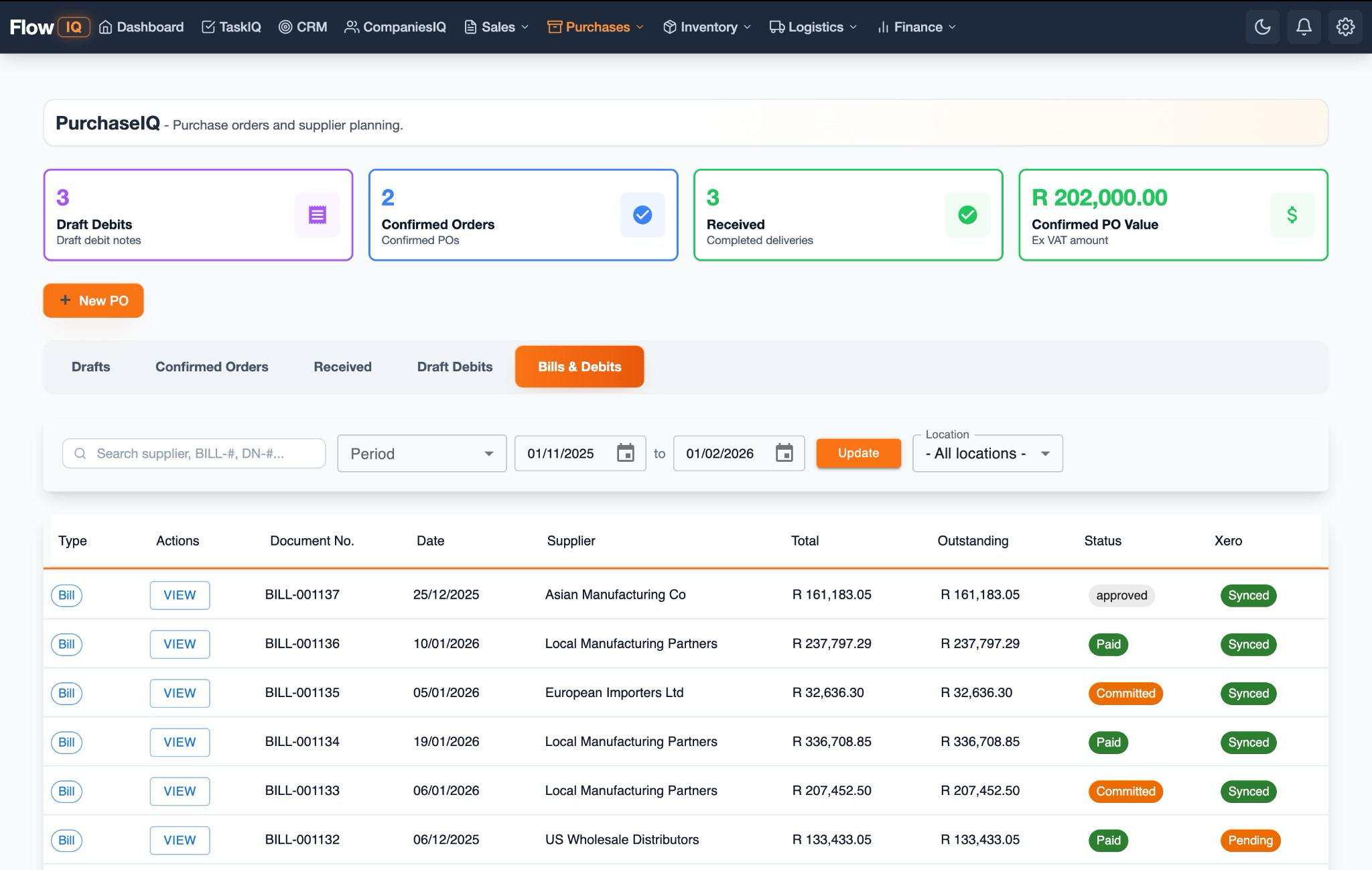Click the Committed status badge on BILL-001135
Viewport: 1372px width, 870px height.
pyautogui.click(x=1125, y=693)
